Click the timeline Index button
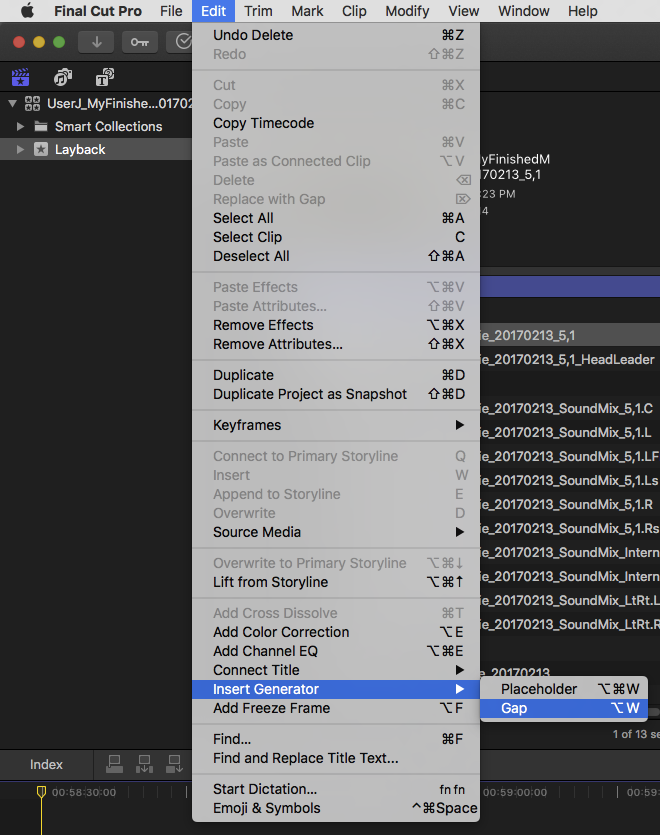Viewport: 660px width, 835px height. (x=46, y=764)
